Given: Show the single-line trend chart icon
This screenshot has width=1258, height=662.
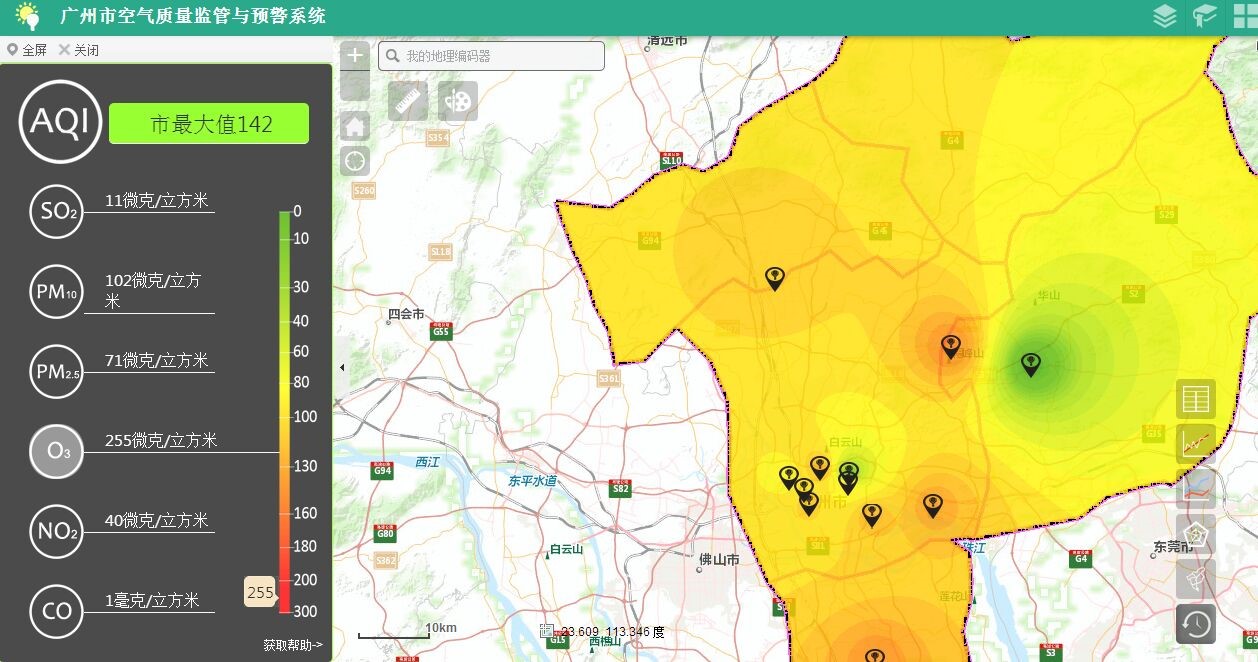Looking at the screenshot, I should [x=1196, y=444].
